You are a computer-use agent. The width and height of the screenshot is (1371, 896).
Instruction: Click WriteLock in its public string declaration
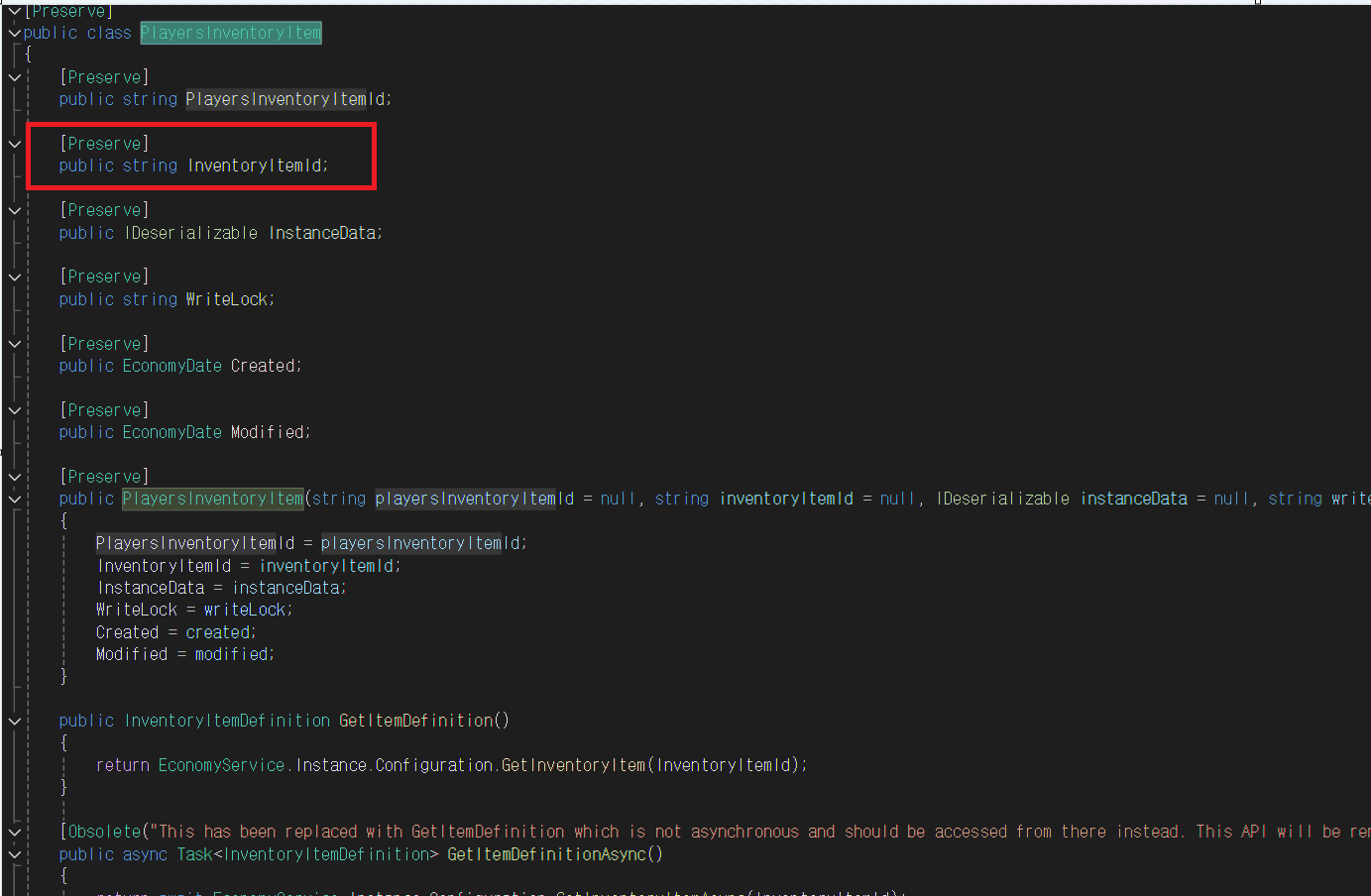tap(227, 299)
